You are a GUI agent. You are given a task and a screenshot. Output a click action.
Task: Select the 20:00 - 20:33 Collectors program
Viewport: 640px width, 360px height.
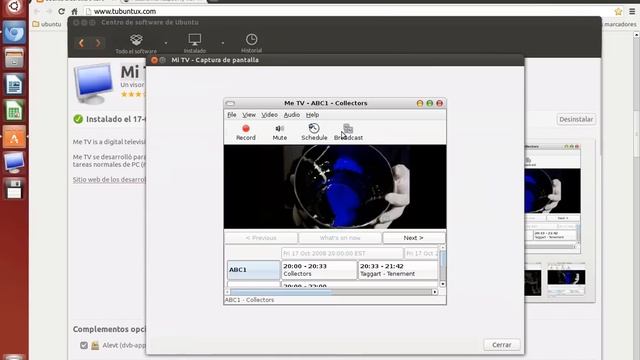(x=319, y=270)
